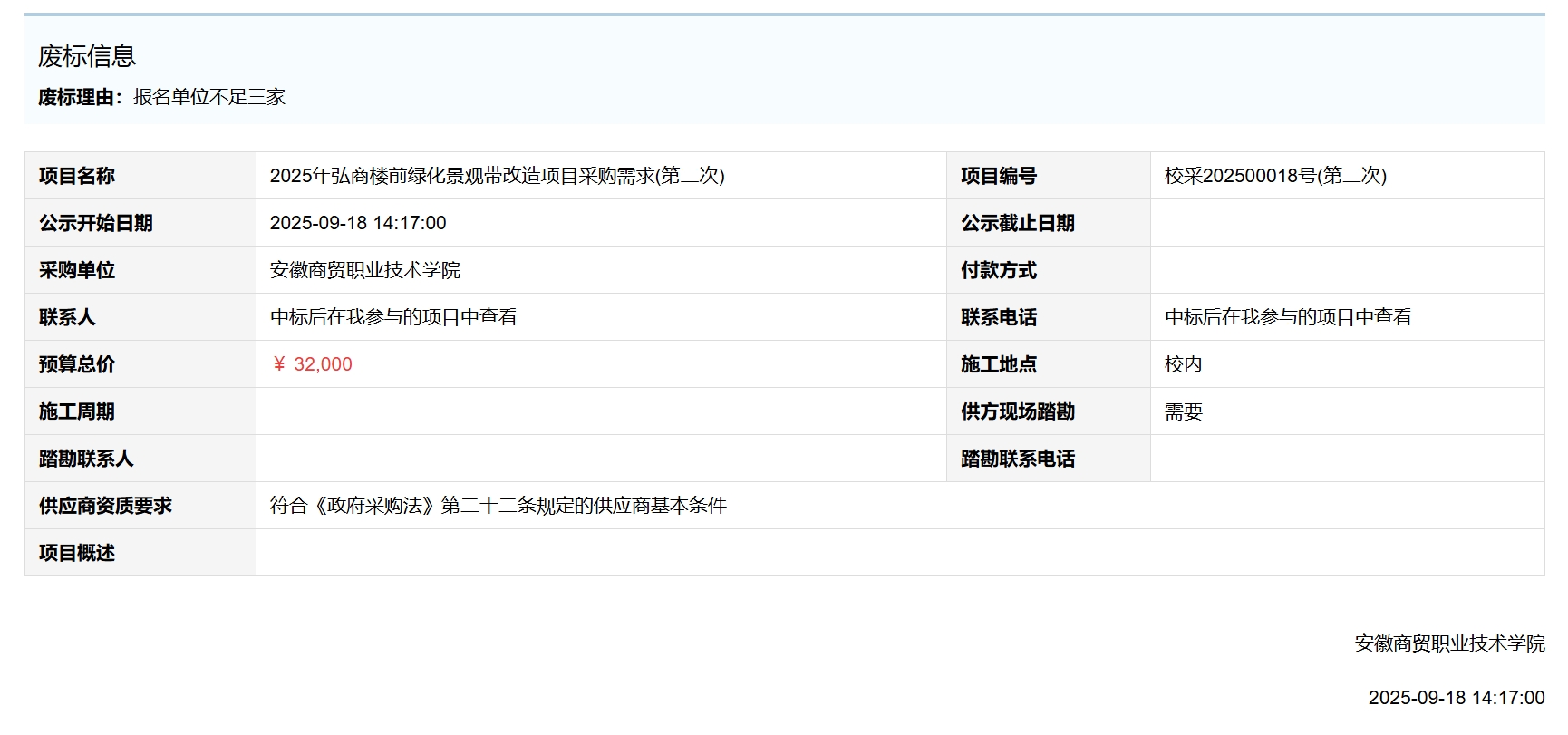This screenshot has height=735, width=1568.
Task: Click the project number 校采202500018号(第二次)
Action: pyautogui.click(x=1275, y=176)
